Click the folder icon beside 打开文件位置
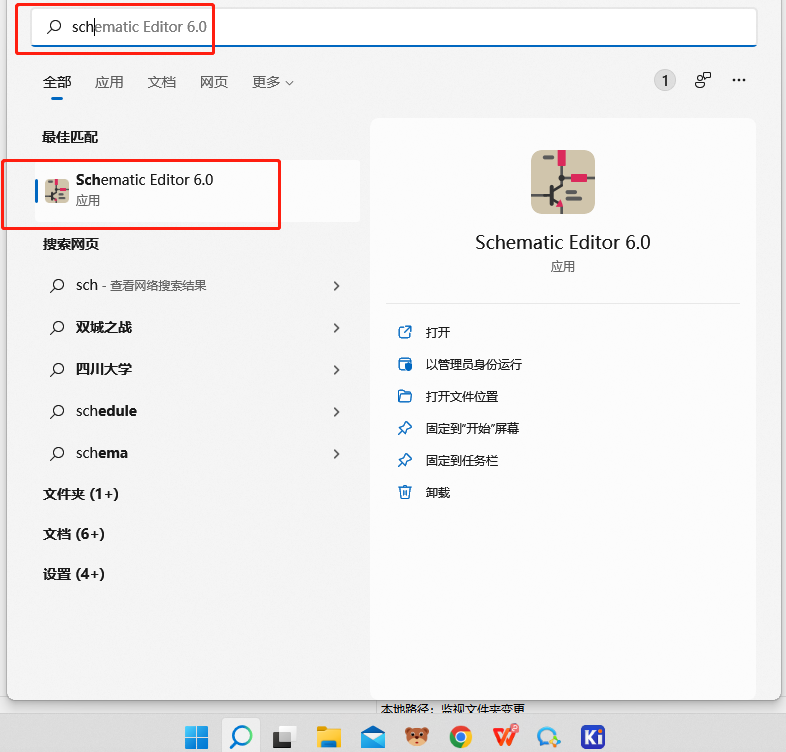The height and width of the screenshot is (752, 786). [405, 396]
